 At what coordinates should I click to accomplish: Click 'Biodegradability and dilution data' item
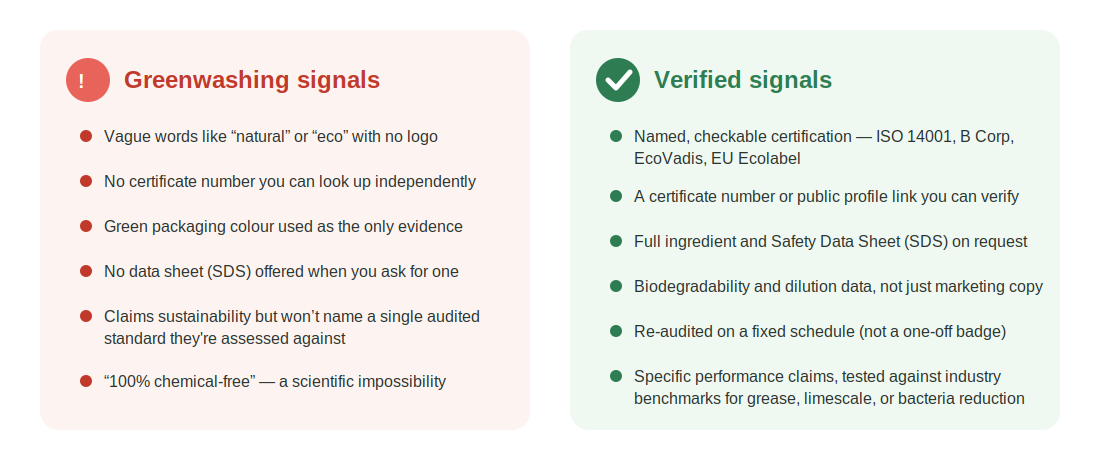coord(838,287)
